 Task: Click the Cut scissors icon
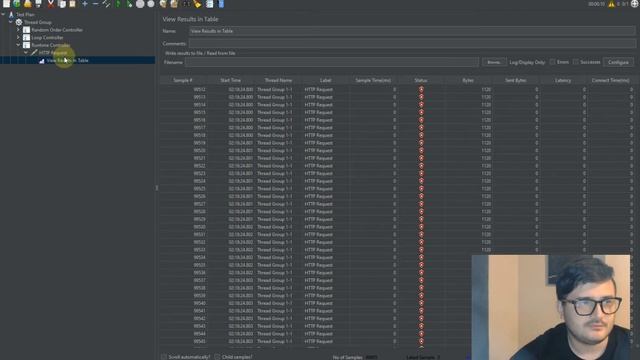(x=51, y=4)
